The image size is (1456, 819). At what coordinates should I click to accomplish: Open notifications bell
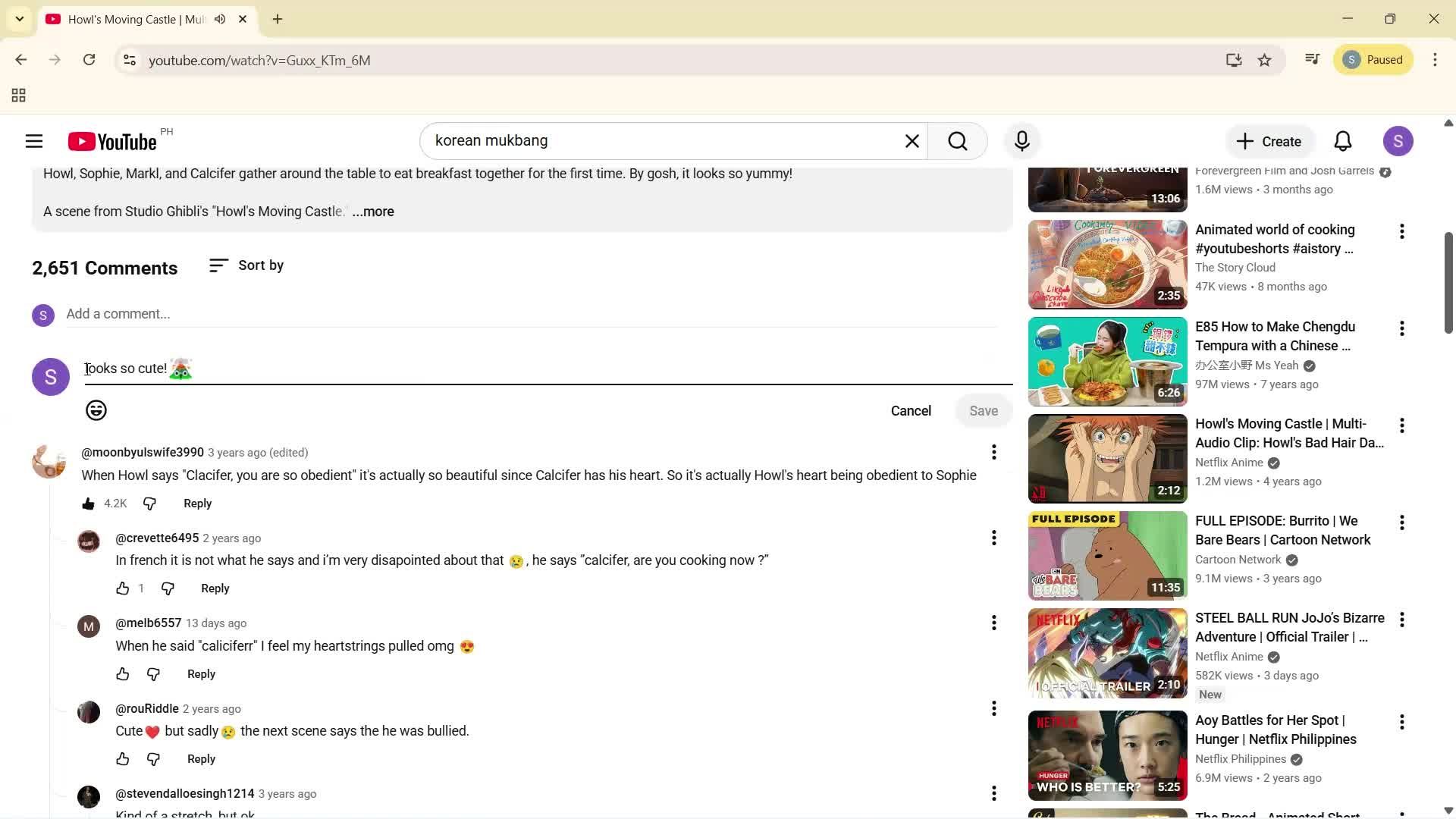1341,140
